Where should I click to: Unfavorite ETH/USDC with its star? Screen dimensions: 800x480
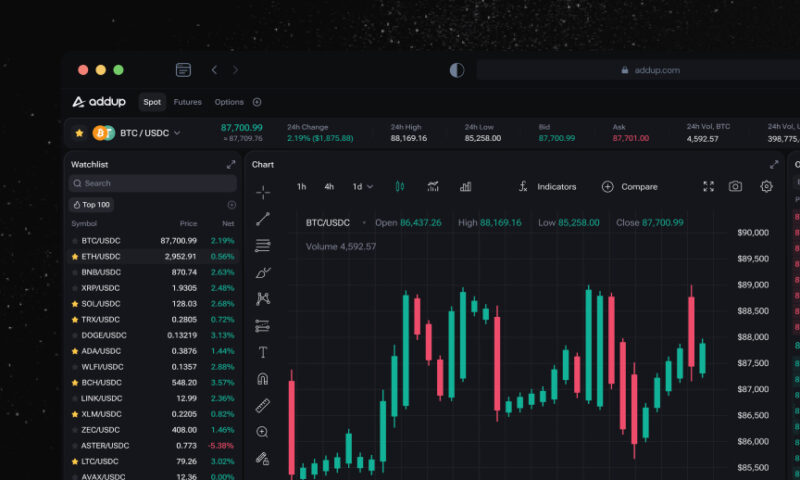pos(75,257)
